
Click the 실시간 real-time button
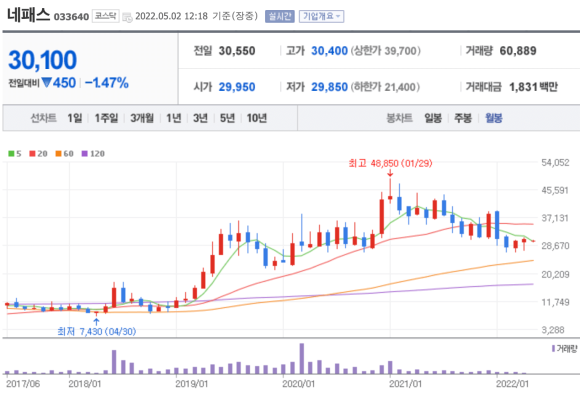tap(279, 16)
